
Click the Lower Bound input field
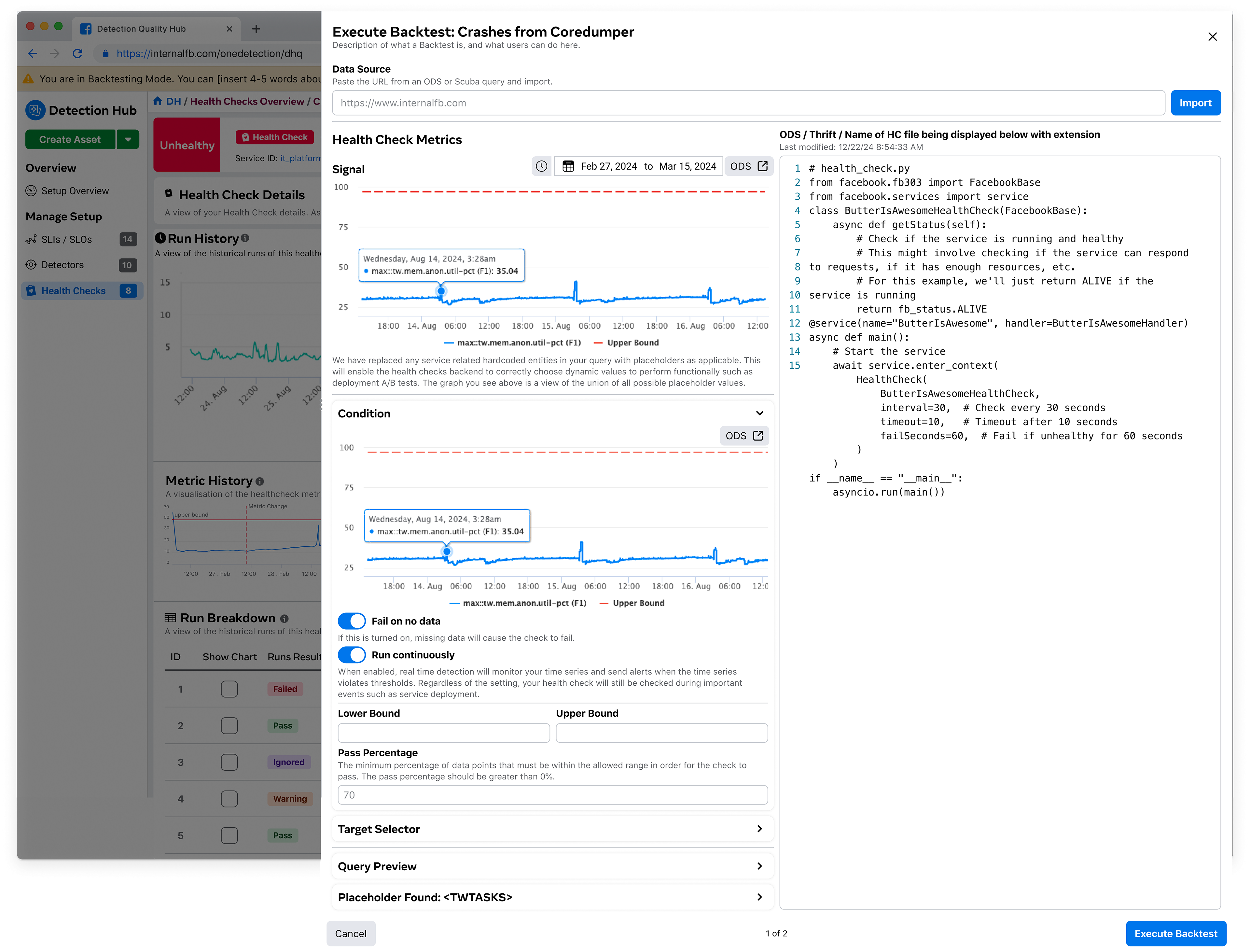444,733
